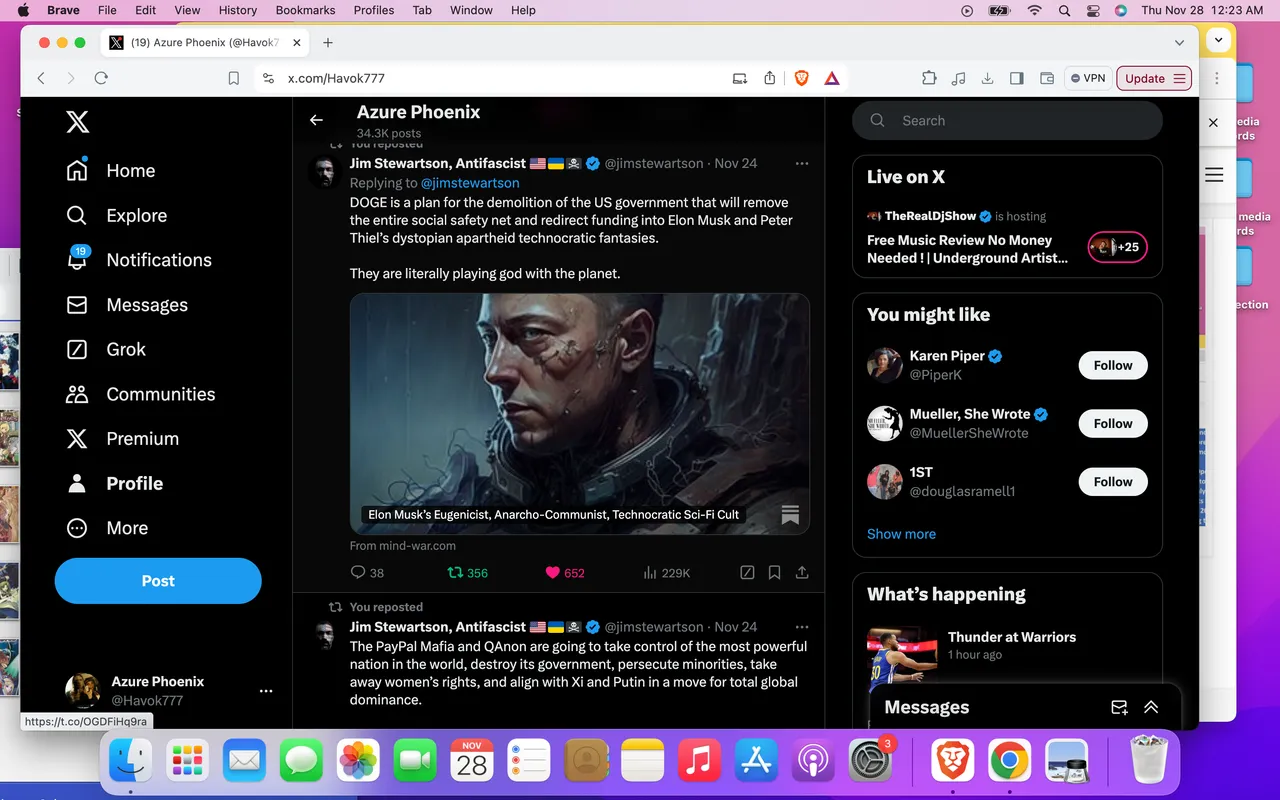Open Explore search page
This screenshot has height=800, width=1280.
116,215
